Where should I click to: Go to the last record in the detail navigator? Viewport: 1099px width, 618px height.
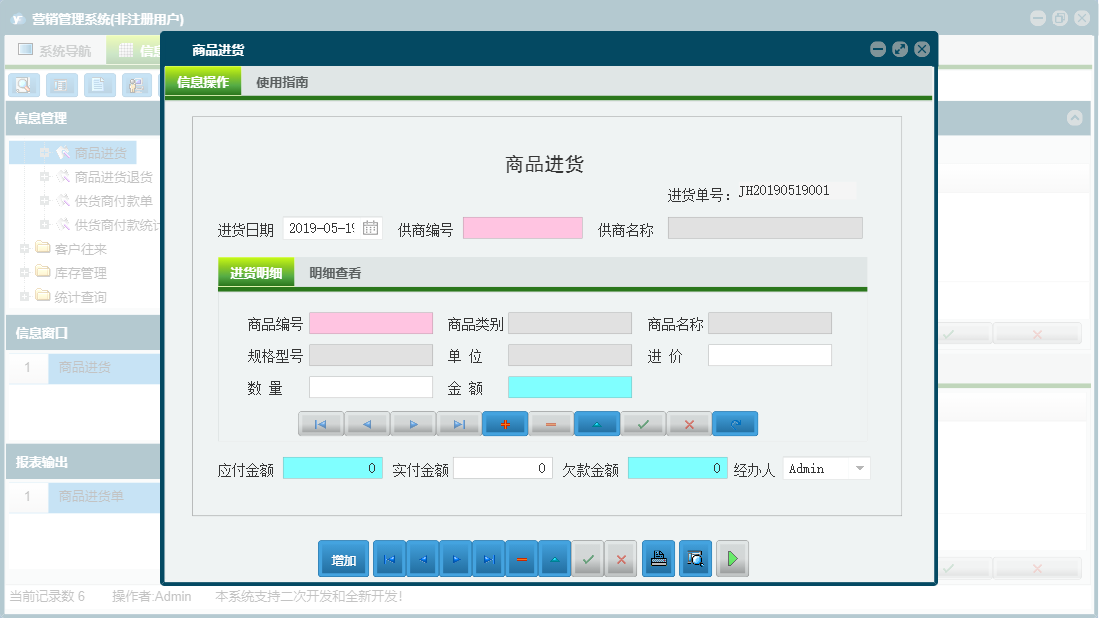pos(459,423)
